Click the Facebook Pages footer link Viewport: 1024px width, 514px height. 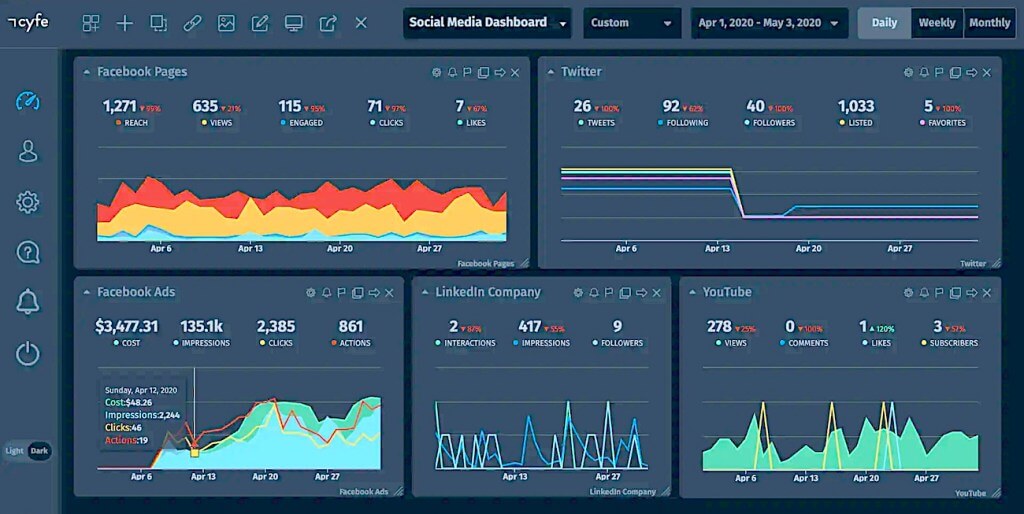[x=485, y=264]
